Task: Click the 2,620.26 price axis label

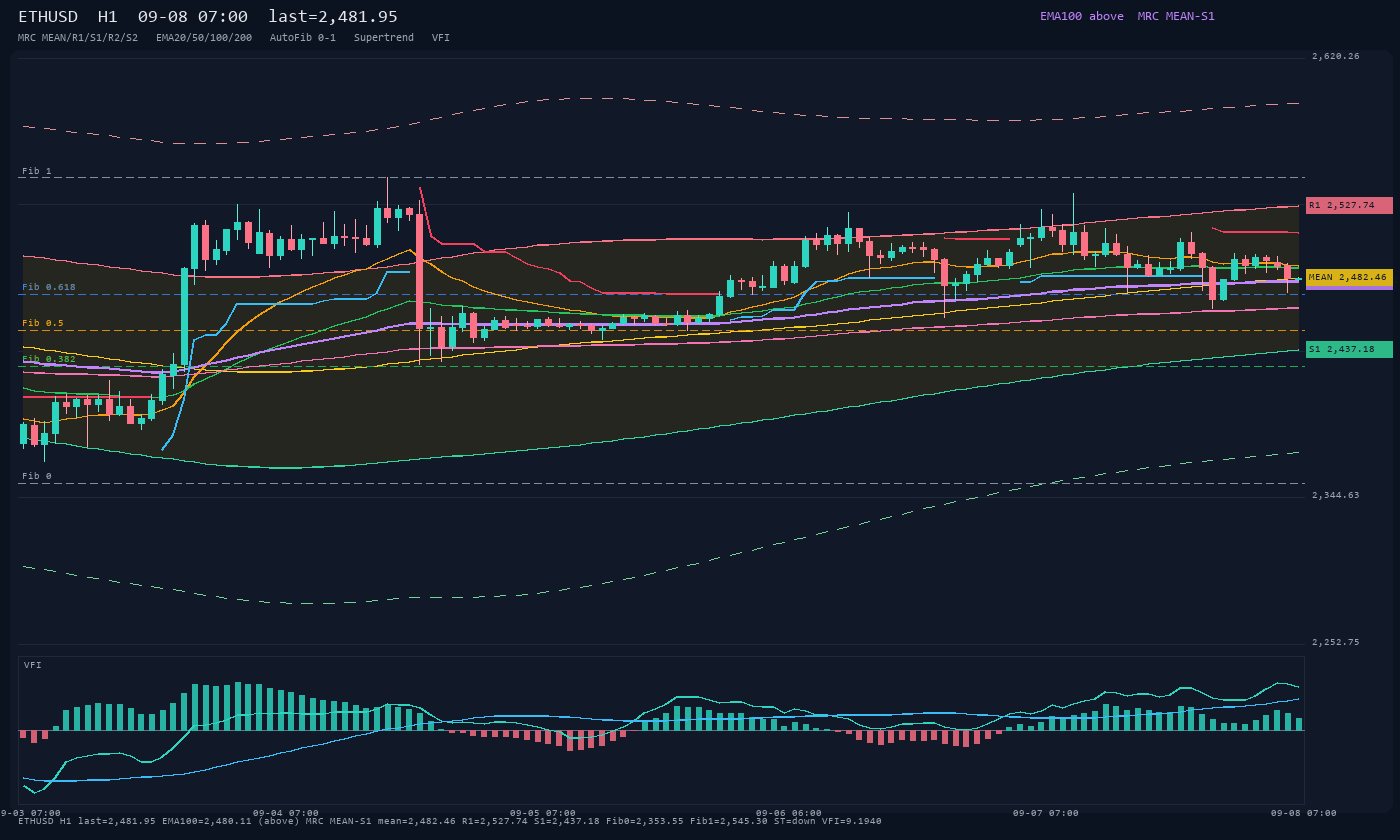Action: pos(1336,56)
